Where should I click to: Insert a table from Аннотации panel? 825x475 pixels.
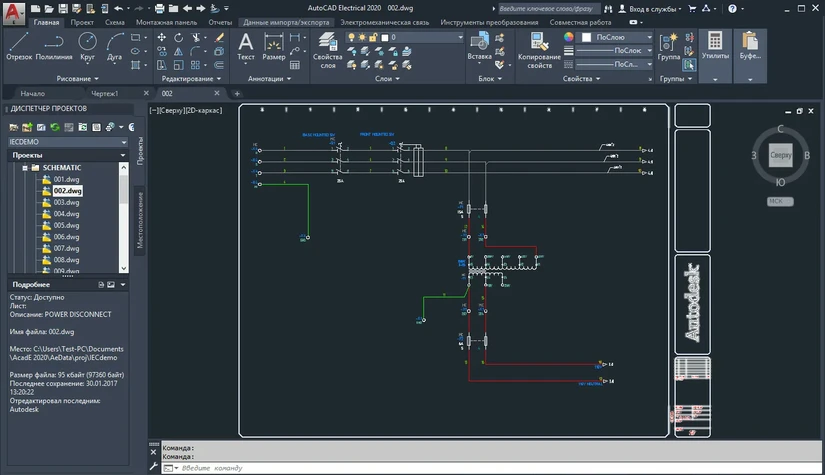coord(295,65)
